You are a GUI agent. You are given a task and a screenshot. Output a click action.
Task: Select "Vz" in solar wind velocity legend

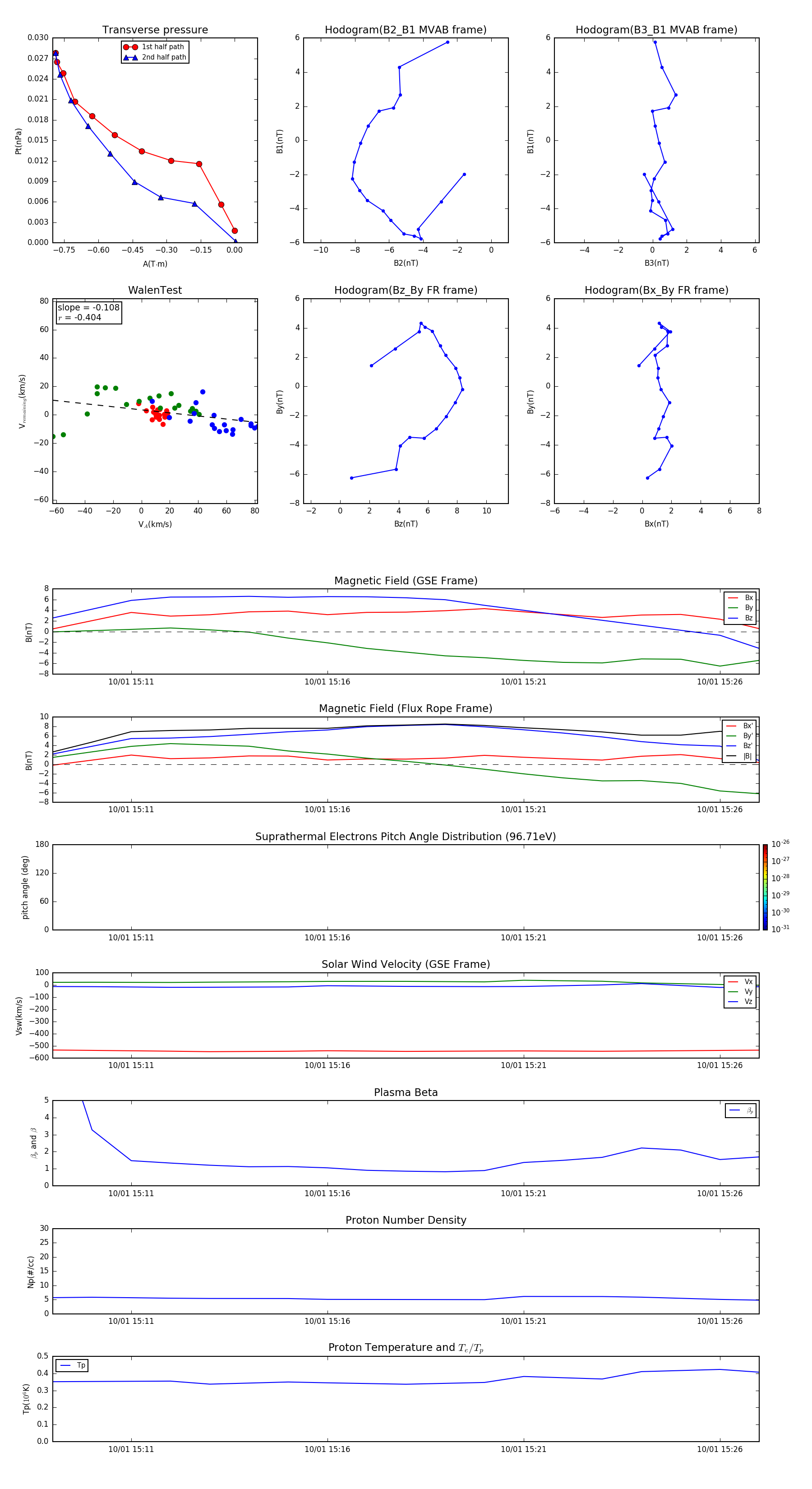click(740, 1002)
